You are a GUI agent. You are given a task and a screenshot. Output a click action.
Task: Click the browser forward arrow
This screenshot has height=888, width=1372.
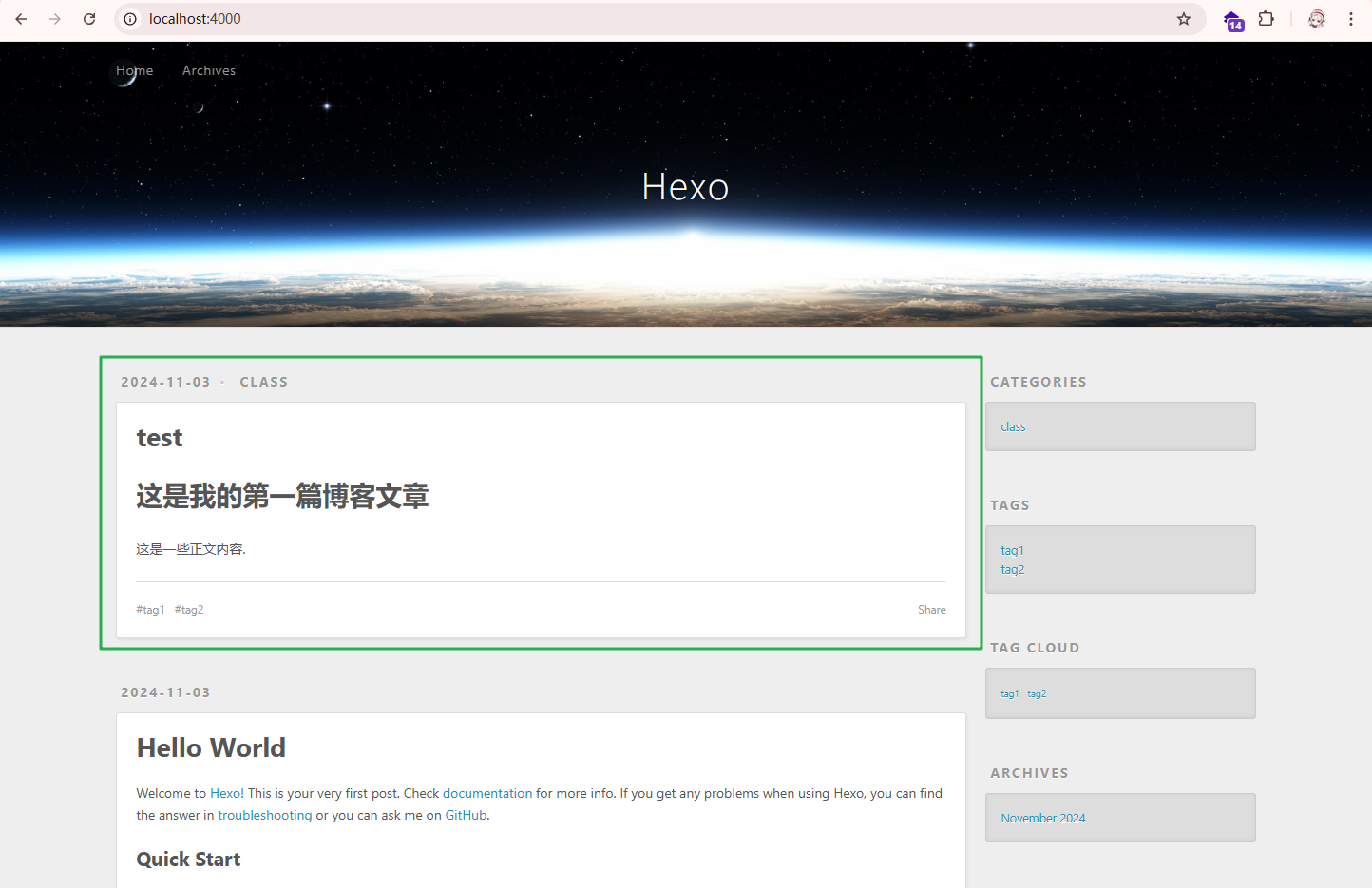[x=55, y=19]
